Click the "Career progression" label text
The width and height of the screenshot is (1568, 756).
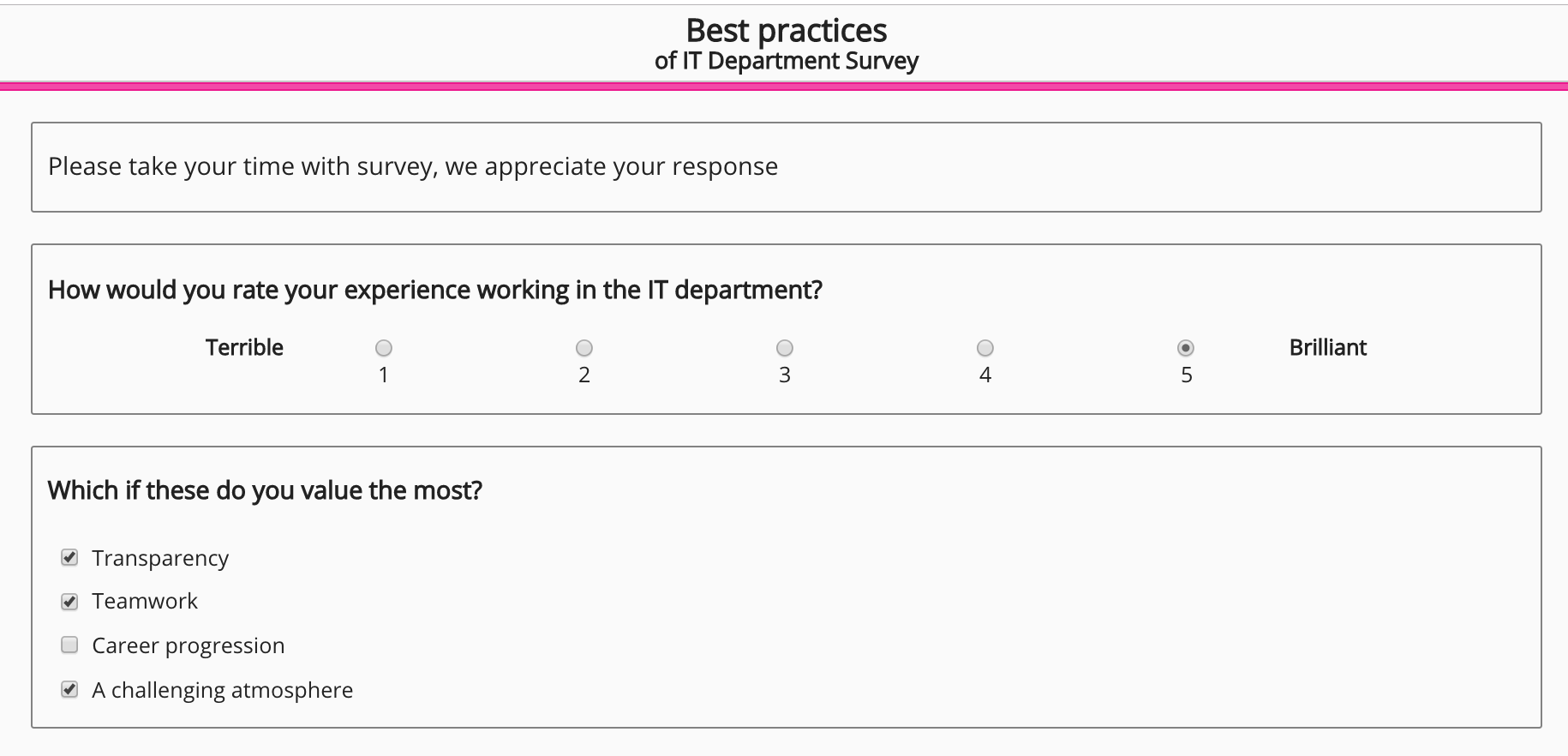(189, 645)
